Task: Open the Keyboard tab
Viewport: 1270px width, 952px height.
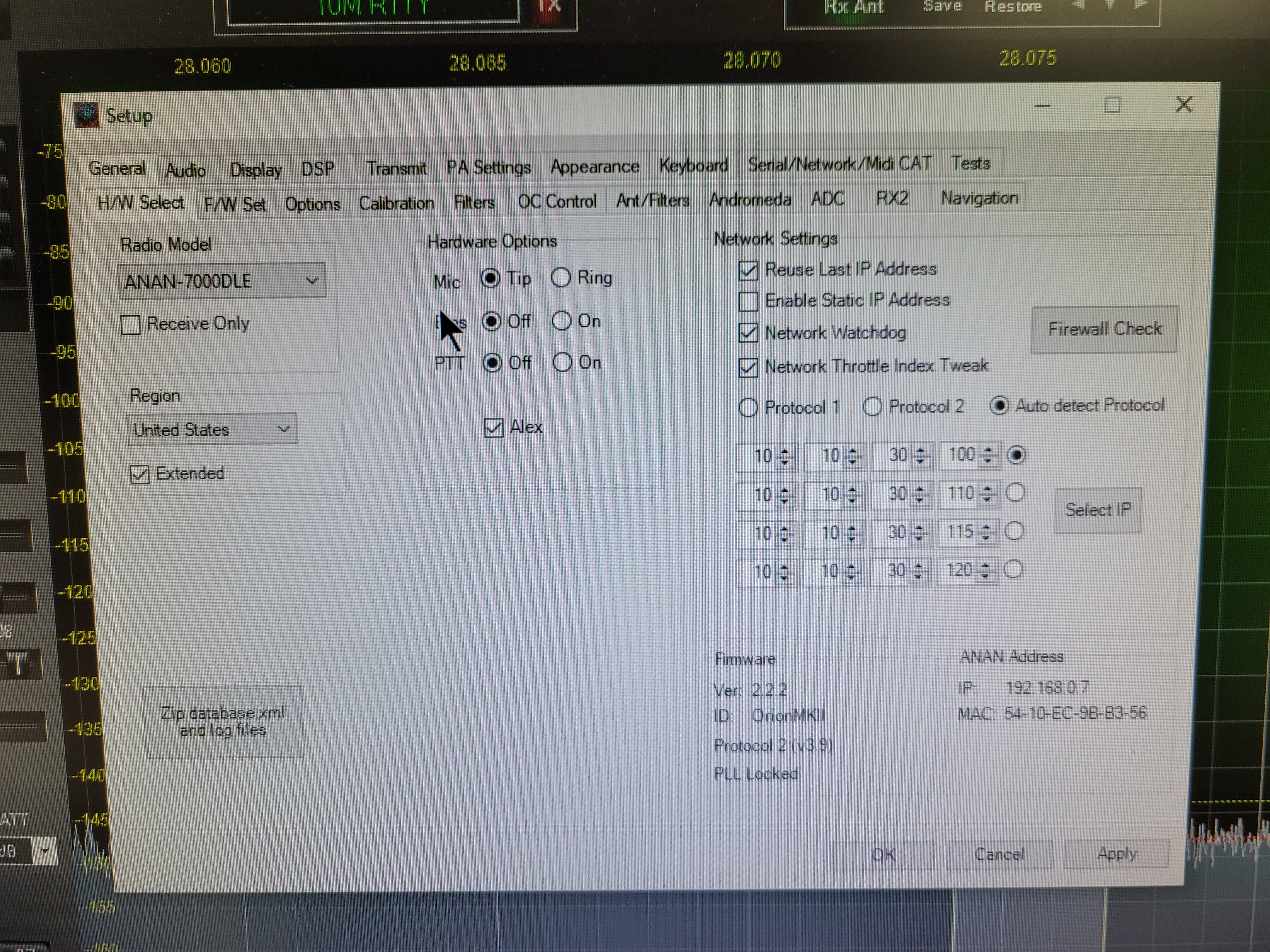Action: point(693,166)
